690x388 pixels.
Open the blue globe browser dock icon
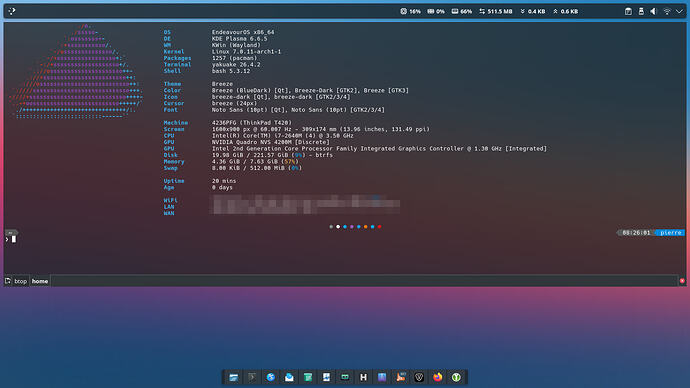coord(271,377)
